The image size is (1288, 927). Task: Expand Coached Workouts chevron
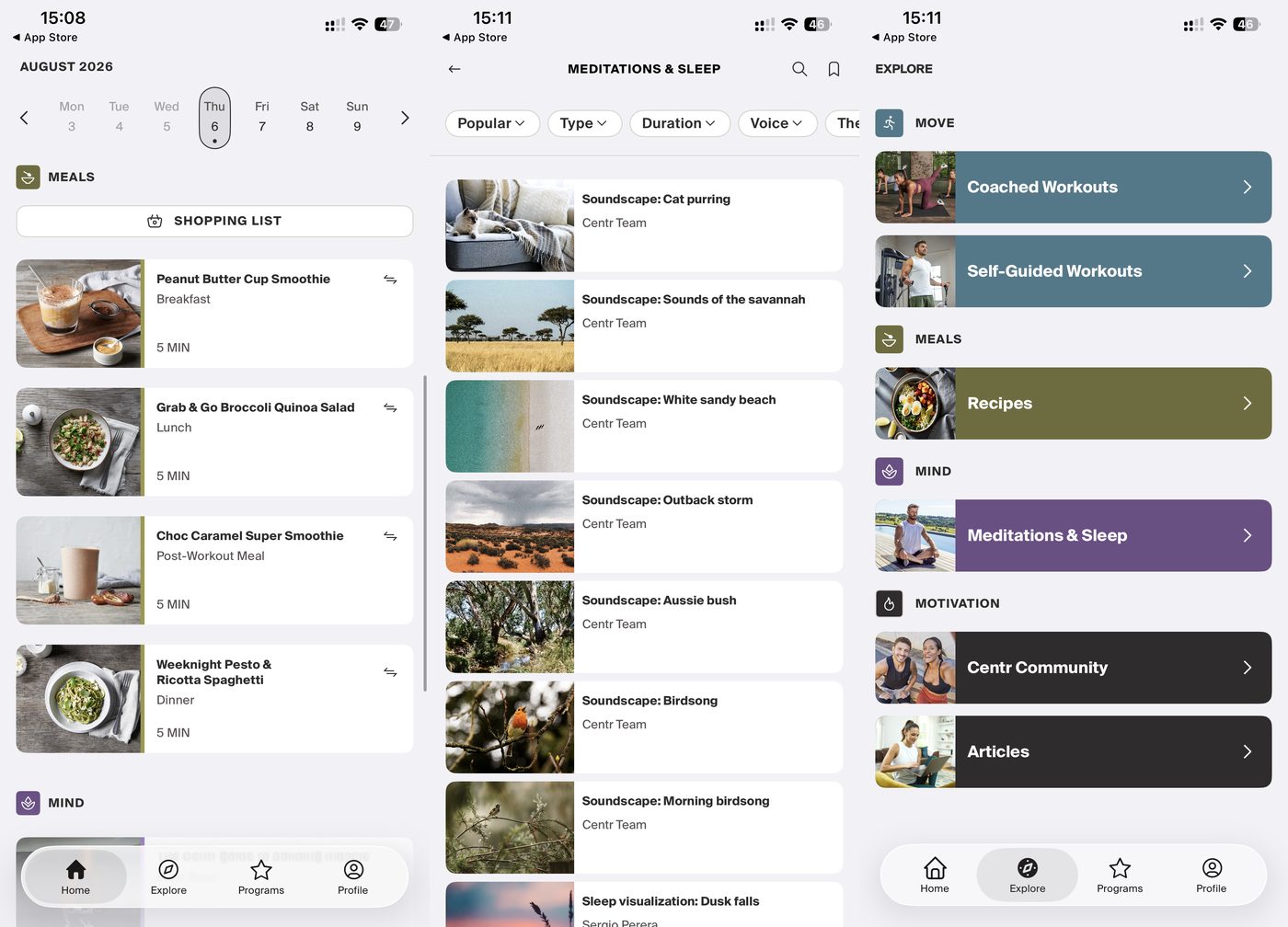pyautogui.click(x=1248, y=188)
